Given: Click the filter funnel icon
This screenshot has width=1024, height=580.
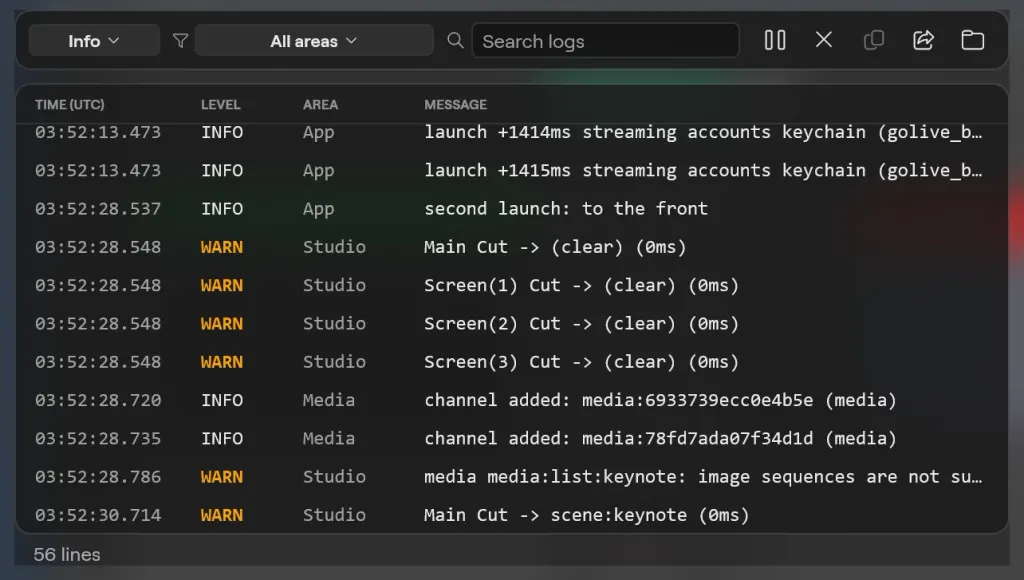Looking at the screenshot, I should point(180,41).
